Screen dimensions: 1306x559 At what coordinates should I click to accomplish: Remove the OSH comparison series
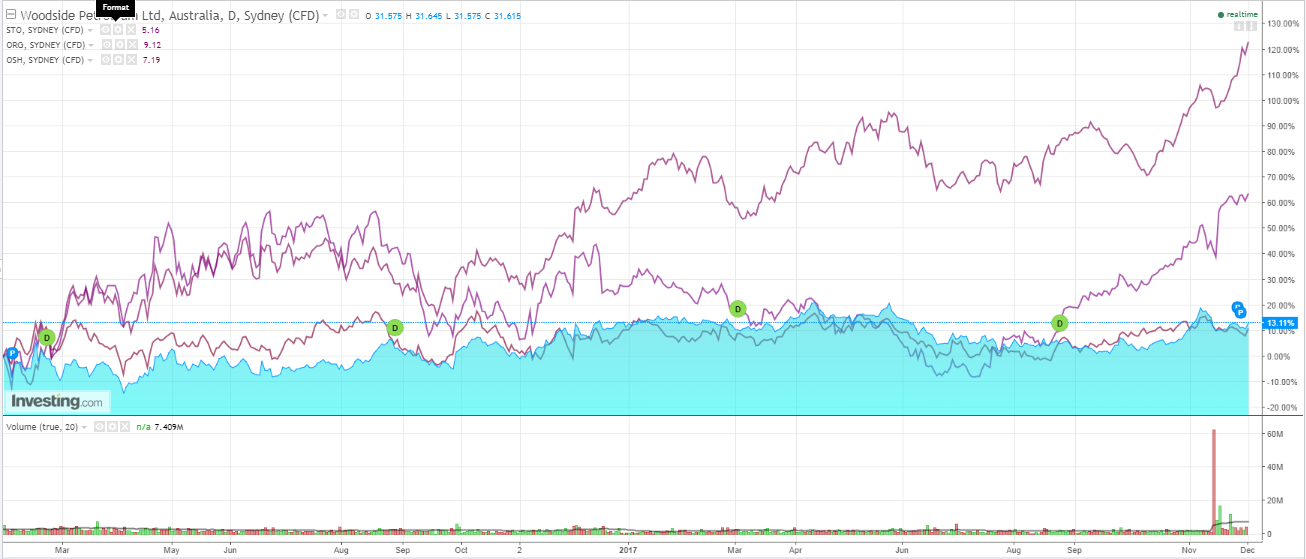tap(131, 60)
